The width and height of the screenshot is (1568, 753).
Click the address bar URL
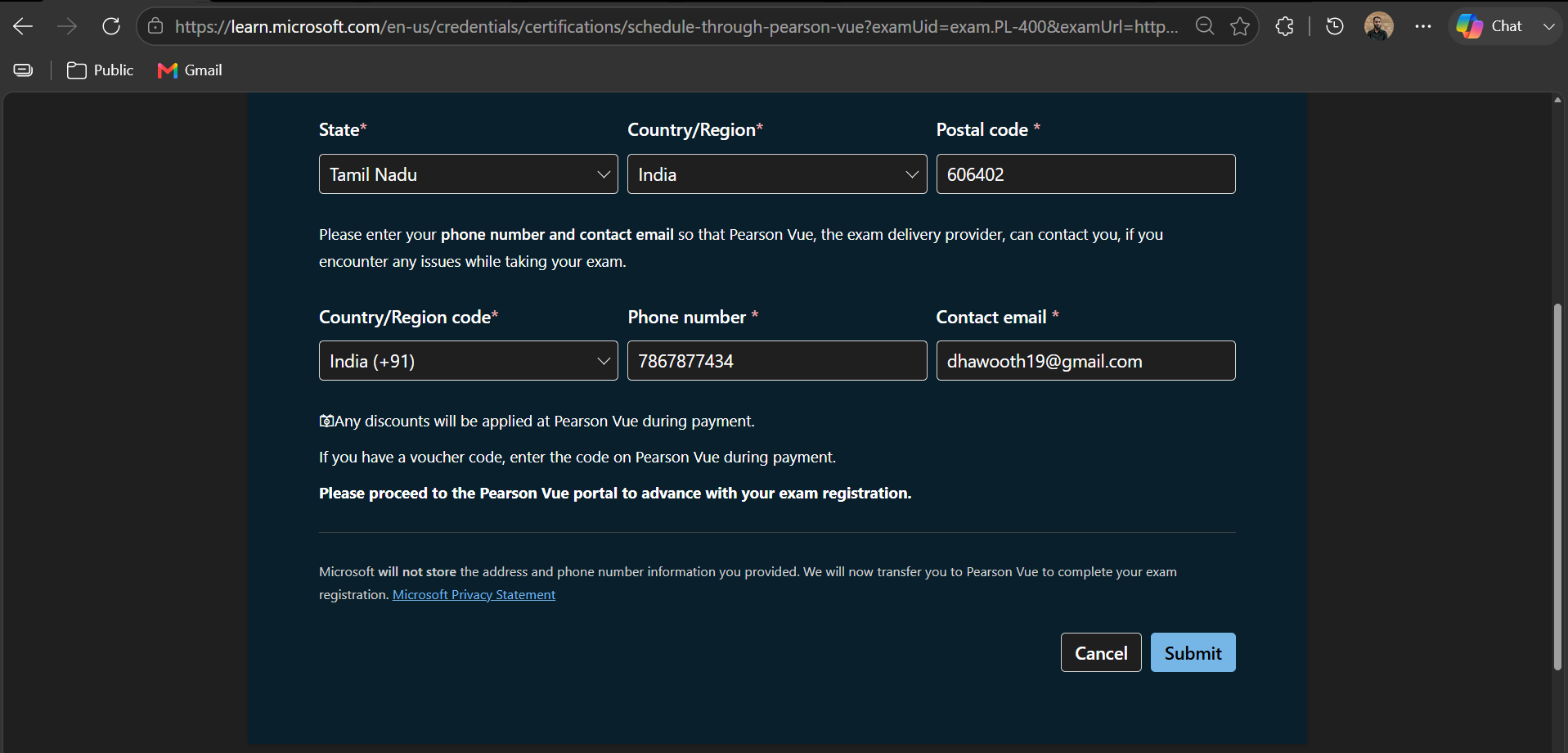tap(676, 26)
